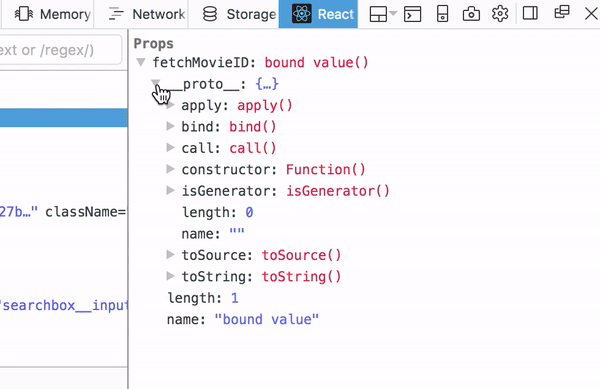Collapse the __proto__ object
This screenshot has width=600, height=389.
[x=155, y=83]
